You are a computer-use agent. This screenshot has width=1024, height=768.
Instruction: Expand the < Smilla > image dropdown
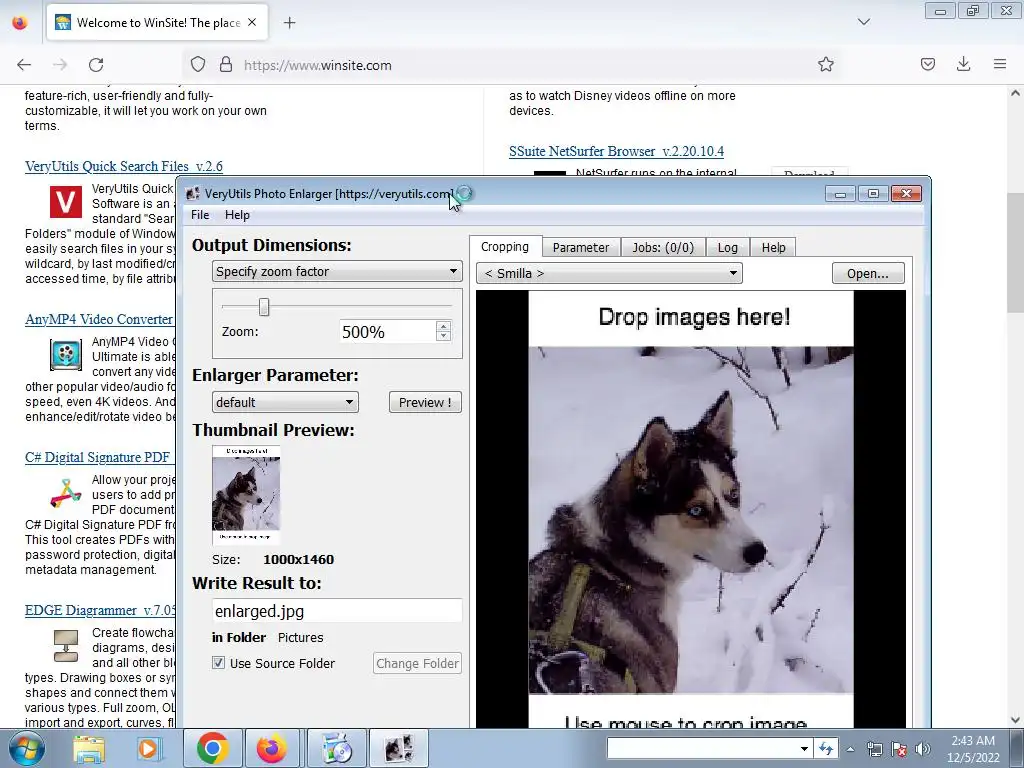point(609,273)
